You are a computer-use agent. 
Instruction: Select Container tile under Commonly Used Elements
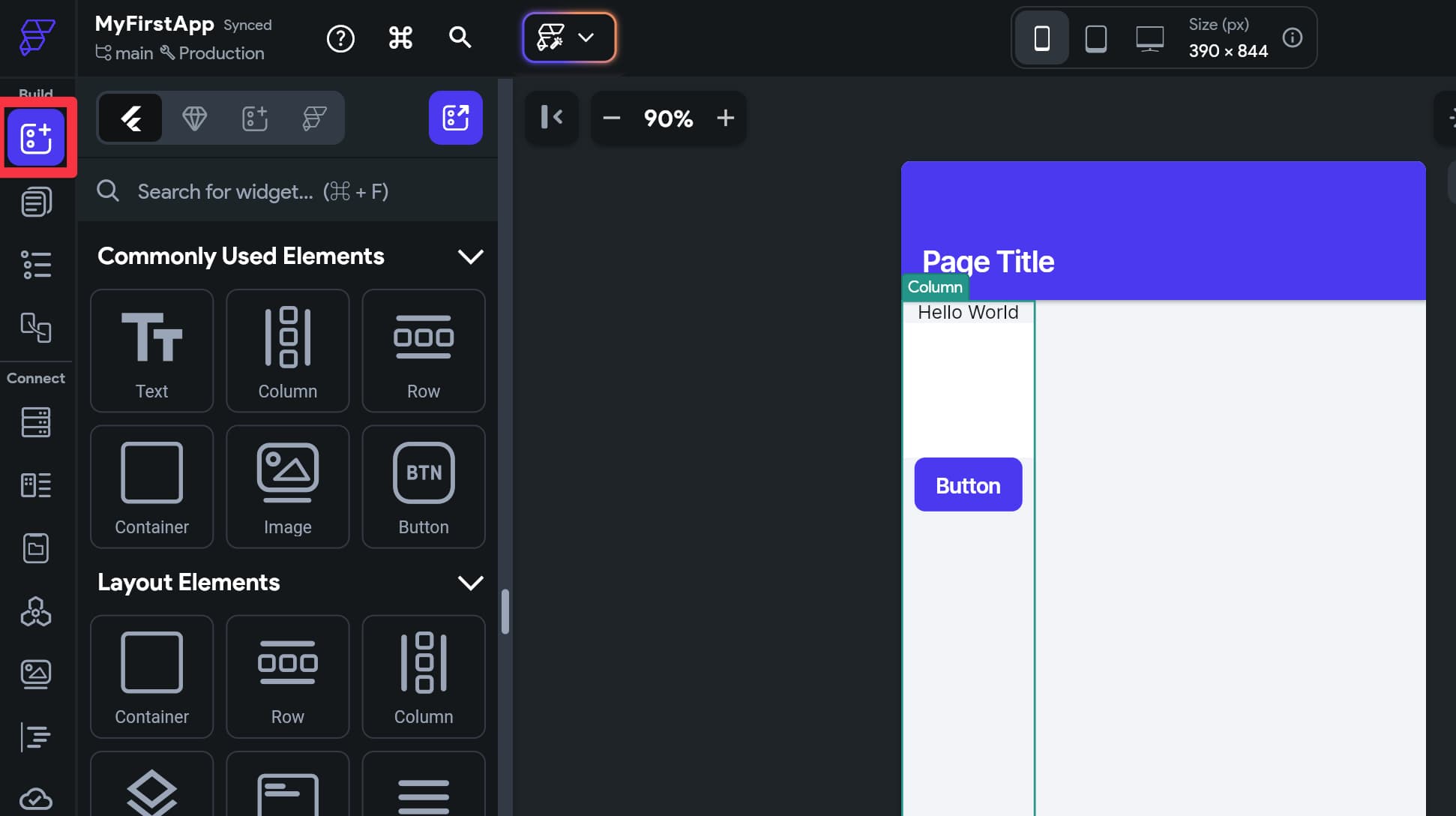click(151, 486)
